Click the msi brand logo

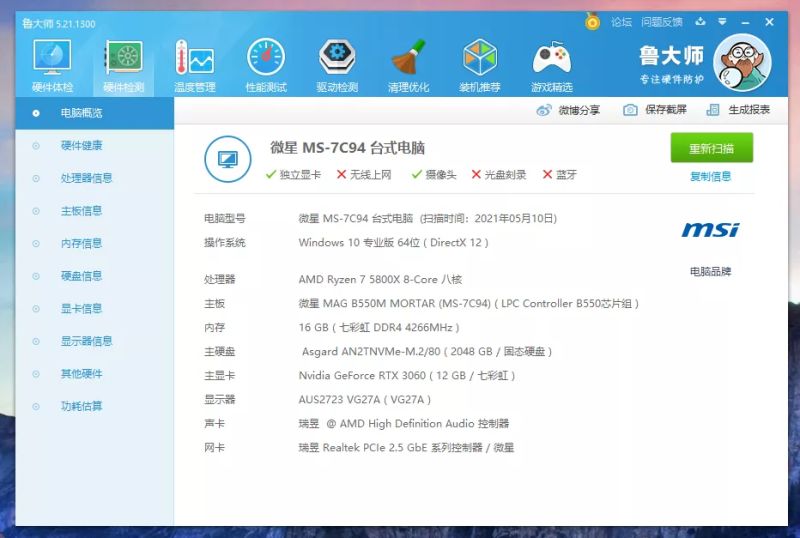710,230
